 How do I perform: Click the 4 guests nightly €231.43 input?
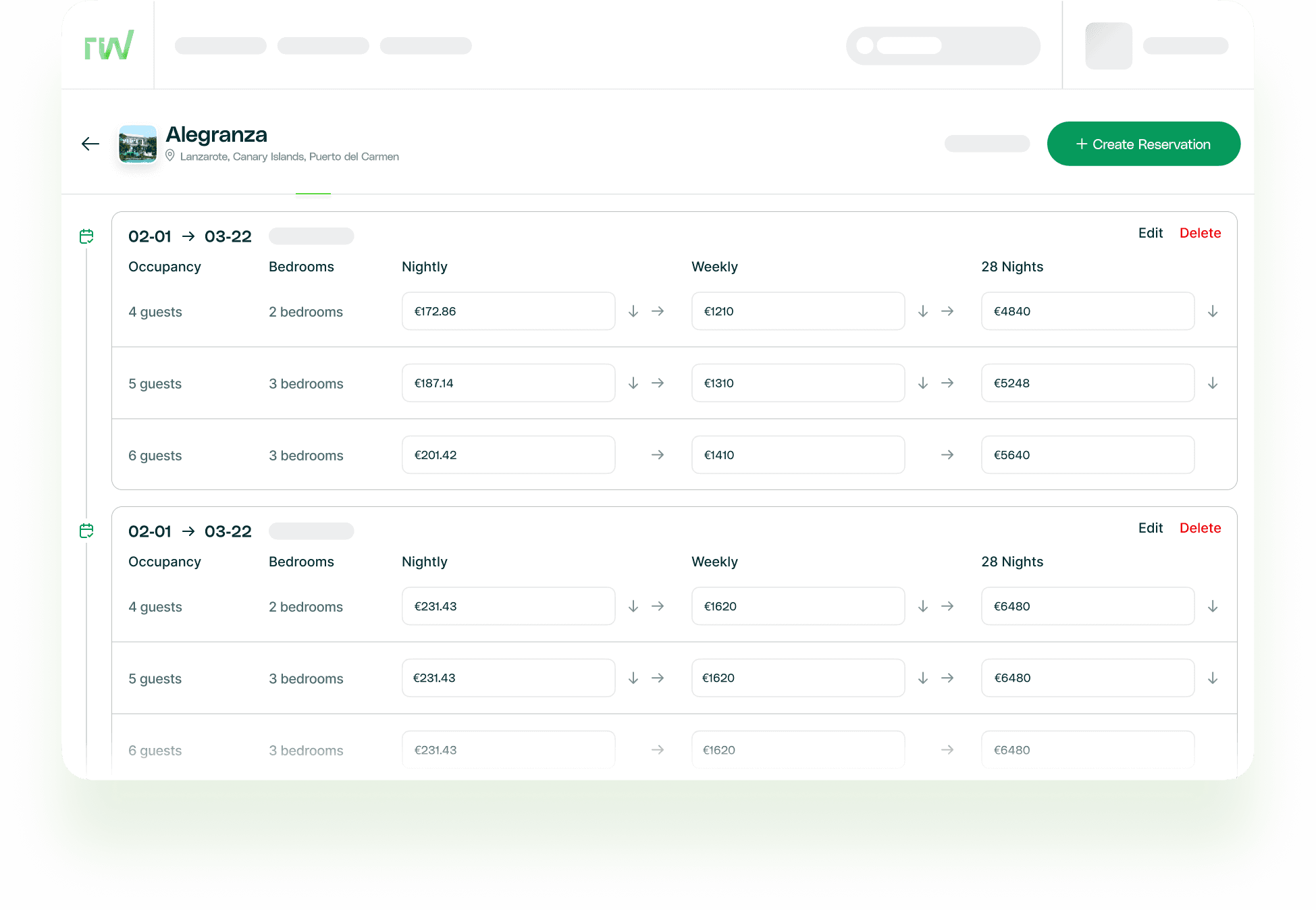coord(508,606)
